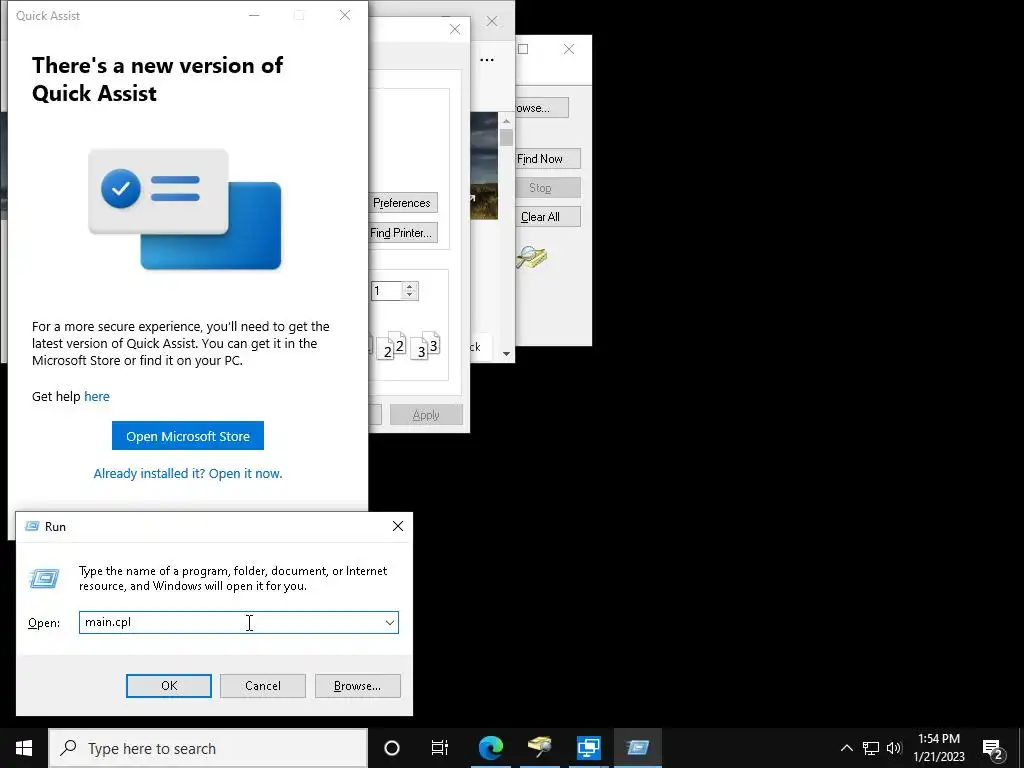Open the Windows Start menu
This screenshot has height=768, width=1024.
click(x=24, y=748)
